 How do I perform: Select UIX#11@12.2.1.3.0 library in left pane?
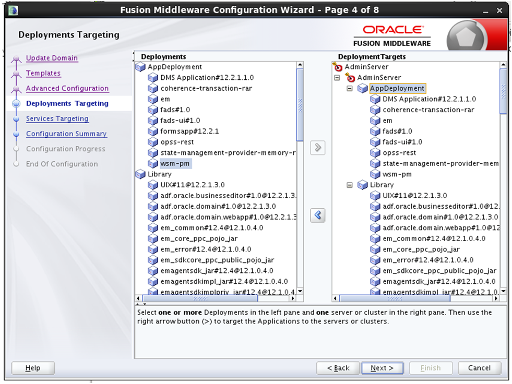(192, 185)
